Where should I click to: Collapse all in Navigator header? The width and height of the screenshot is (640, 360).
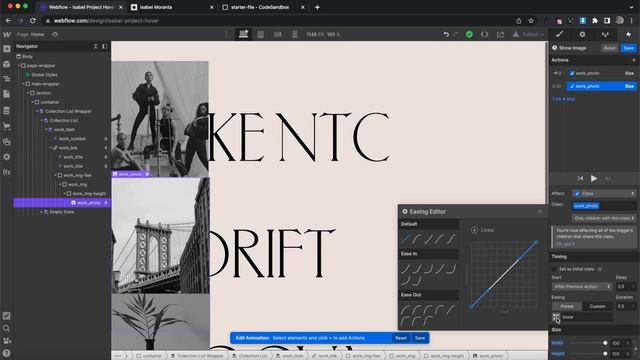coord(96,47)
